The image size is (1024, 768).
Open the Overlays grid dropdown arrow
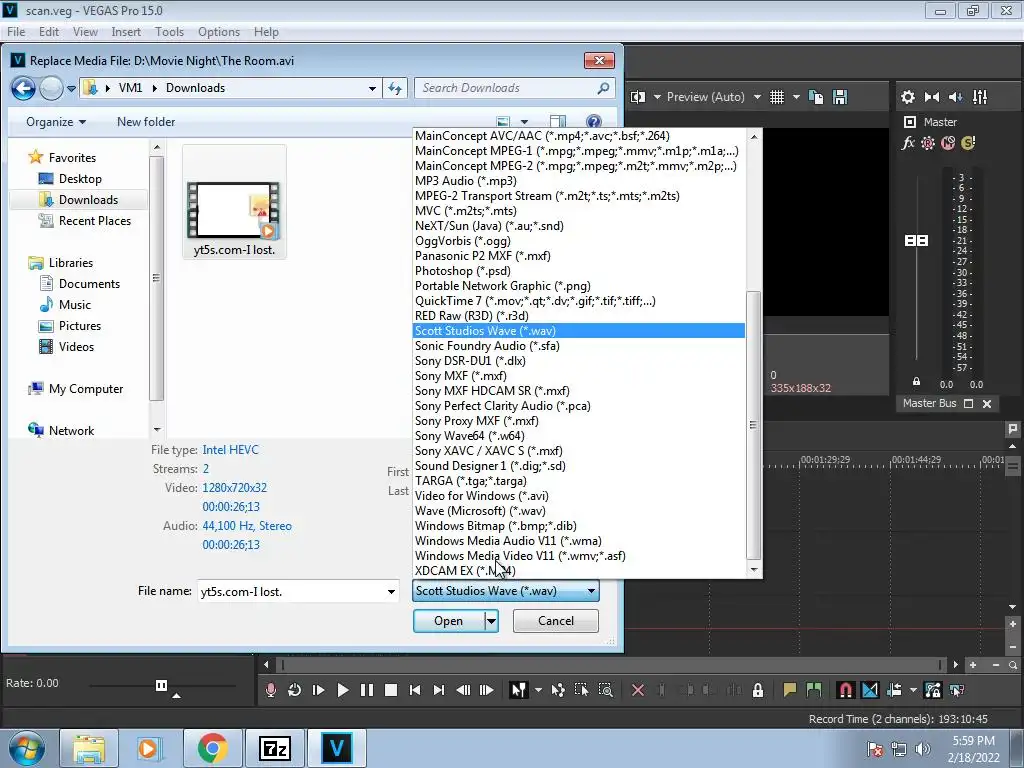796,97
